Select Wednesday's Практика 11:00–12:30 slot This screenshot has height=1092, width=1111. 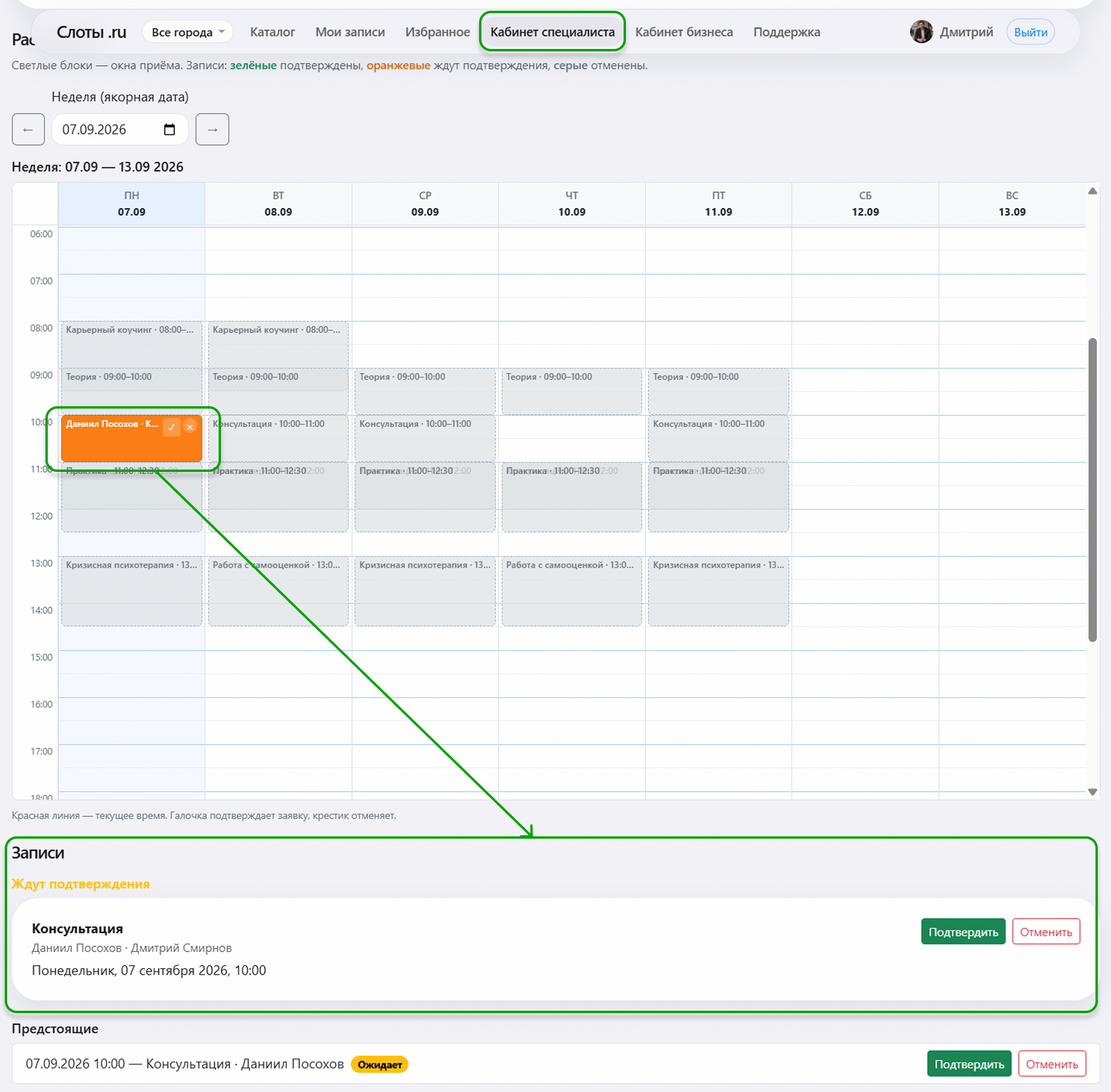(x=425, y=497)
